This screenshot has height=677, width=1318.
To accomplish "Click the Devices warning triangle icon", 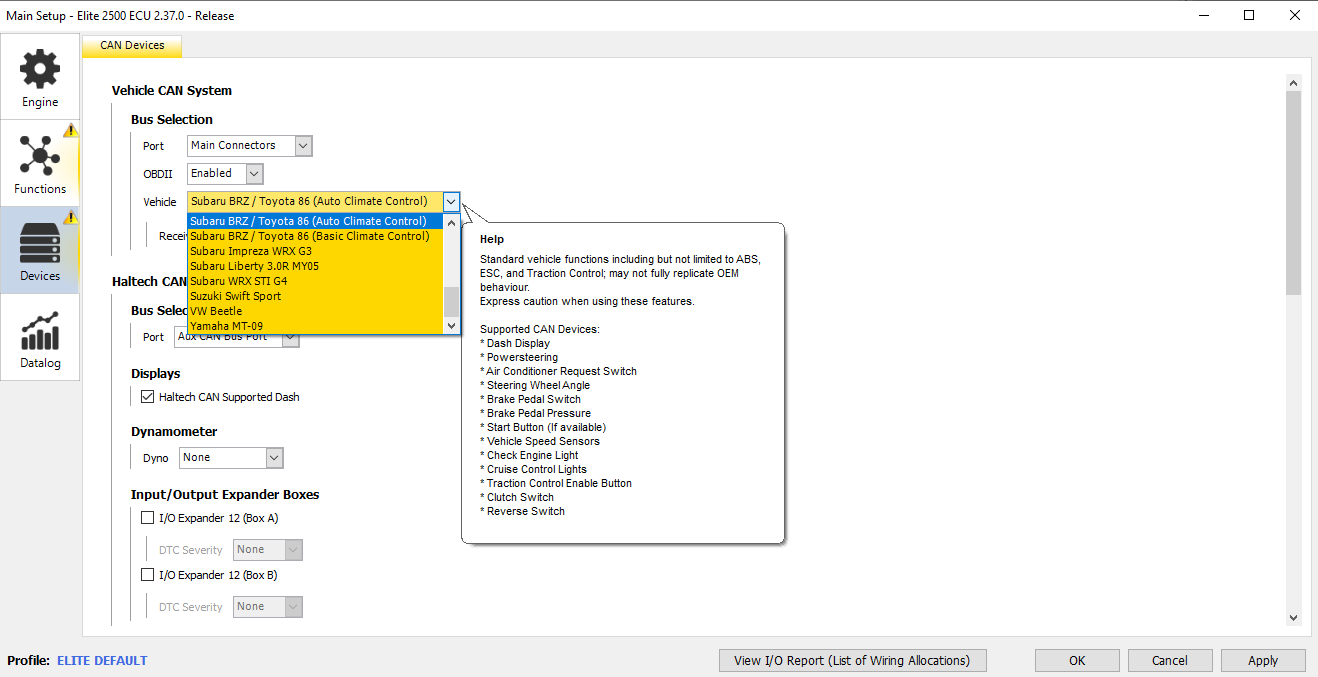I will click(x=70, y=217).
